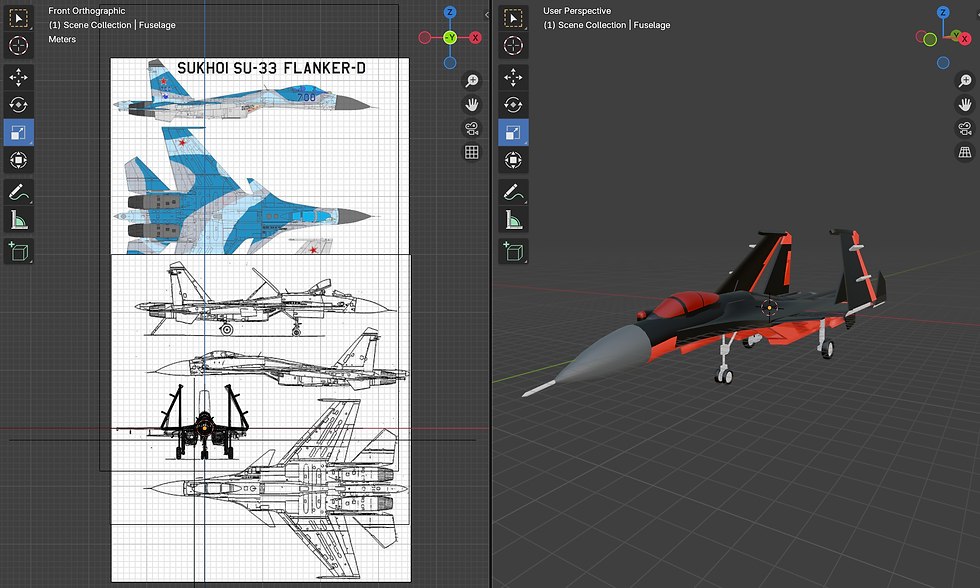The image size is (980, 588).
Task: Click the 'Front Orthographic' view label
Action: [x=87, y=11]
